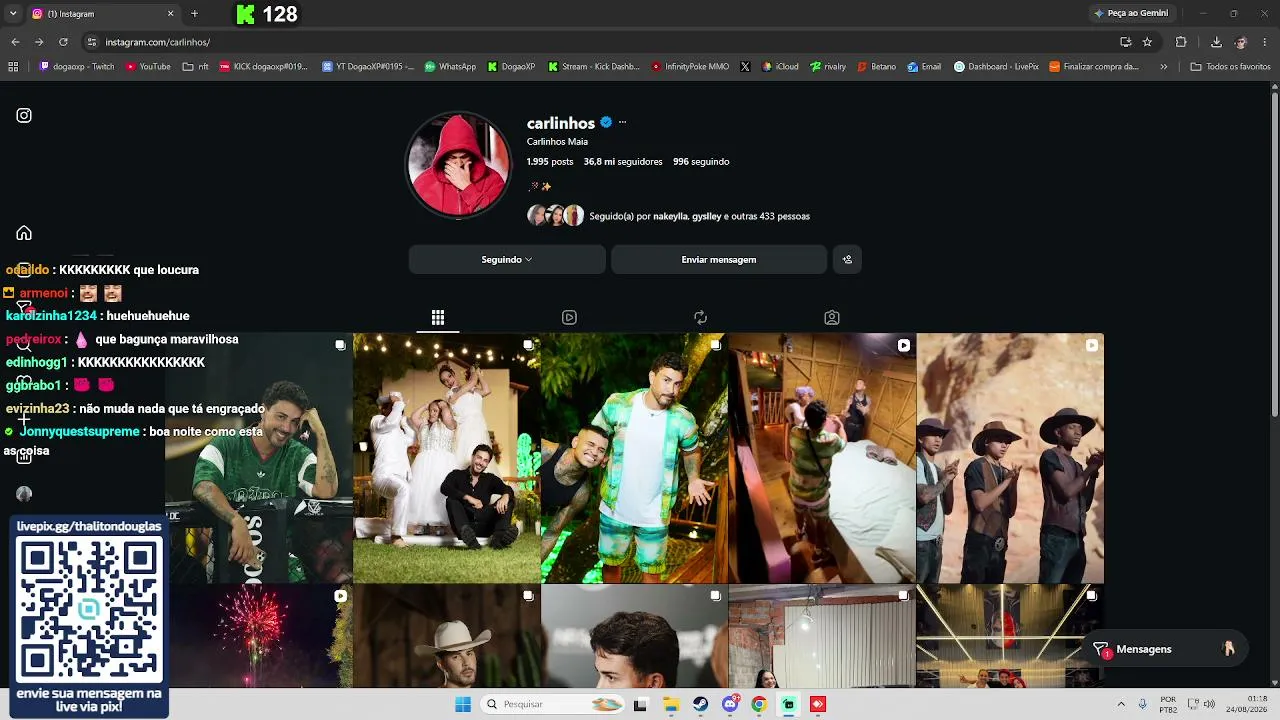Screen dimensions: 1280x720
Task: Open the wedding dress group post
Action: (446, 458)
